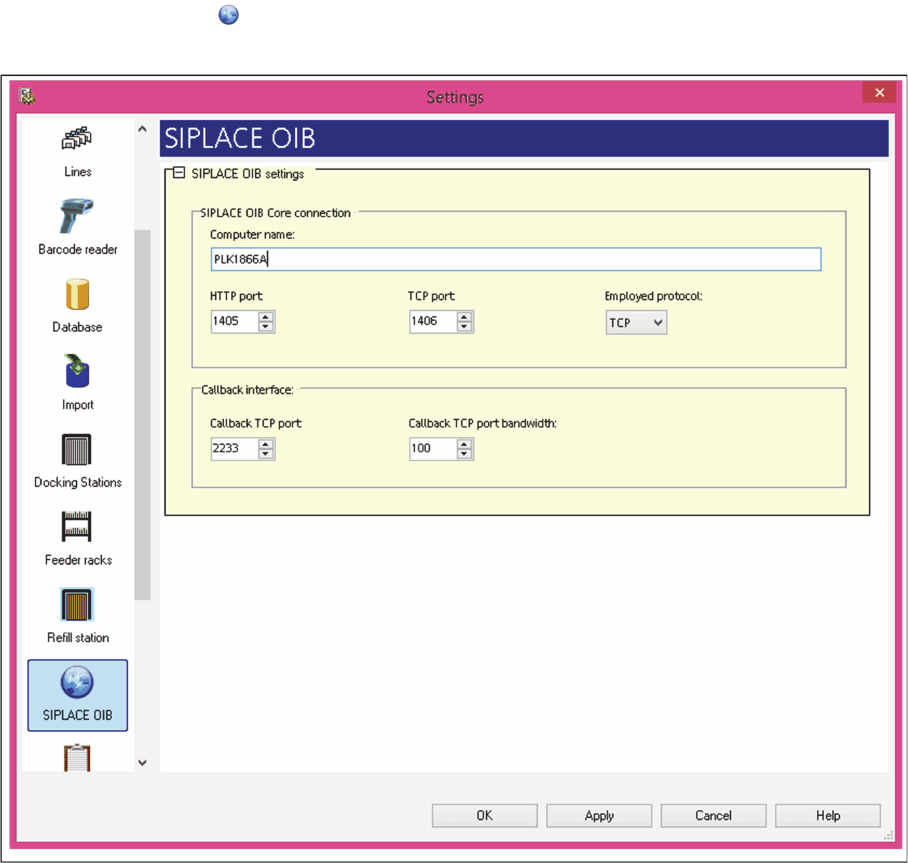Click the sidebar scroll down arrow

[142, 763]
